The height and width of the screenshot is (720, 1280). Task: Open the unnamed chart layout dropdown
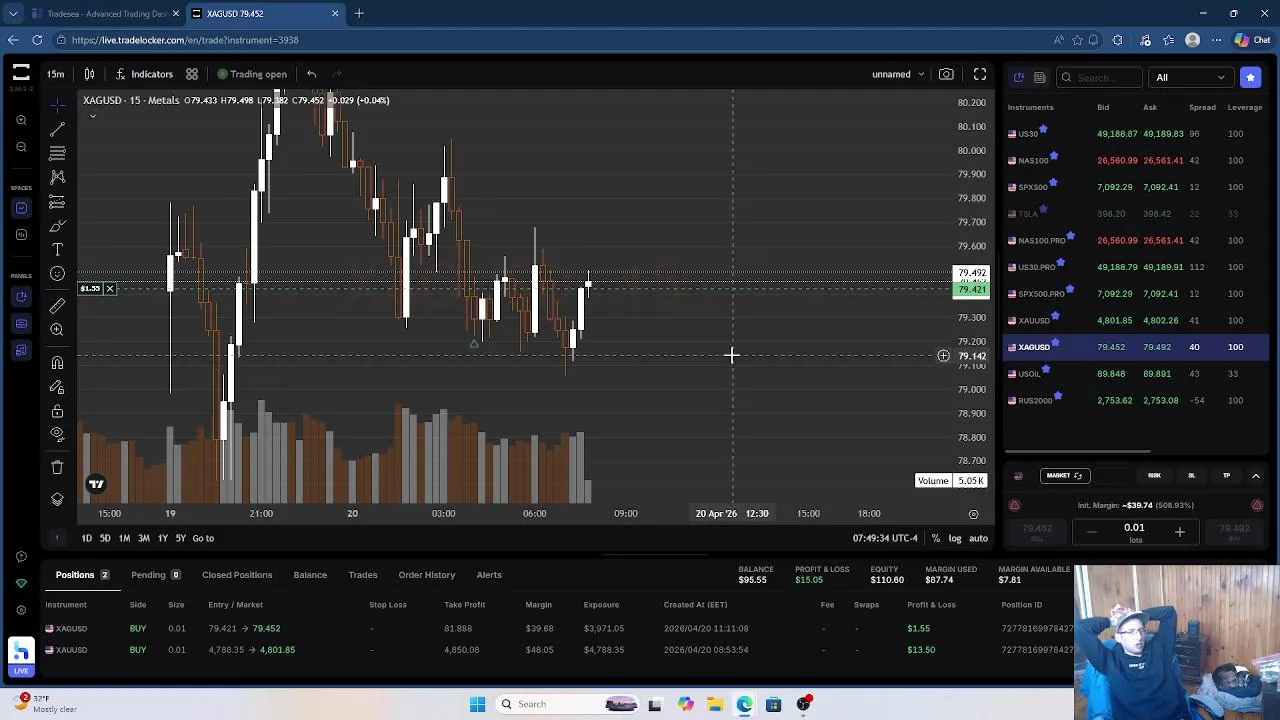pos(898,74)
